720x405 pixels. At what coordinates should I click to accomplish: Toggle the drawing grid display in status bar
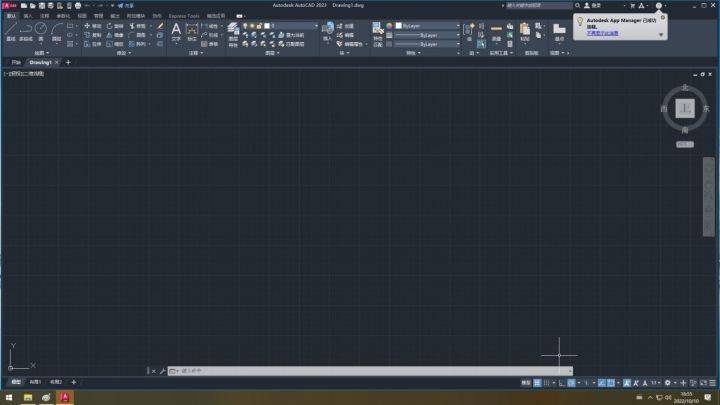pos(537,382)
